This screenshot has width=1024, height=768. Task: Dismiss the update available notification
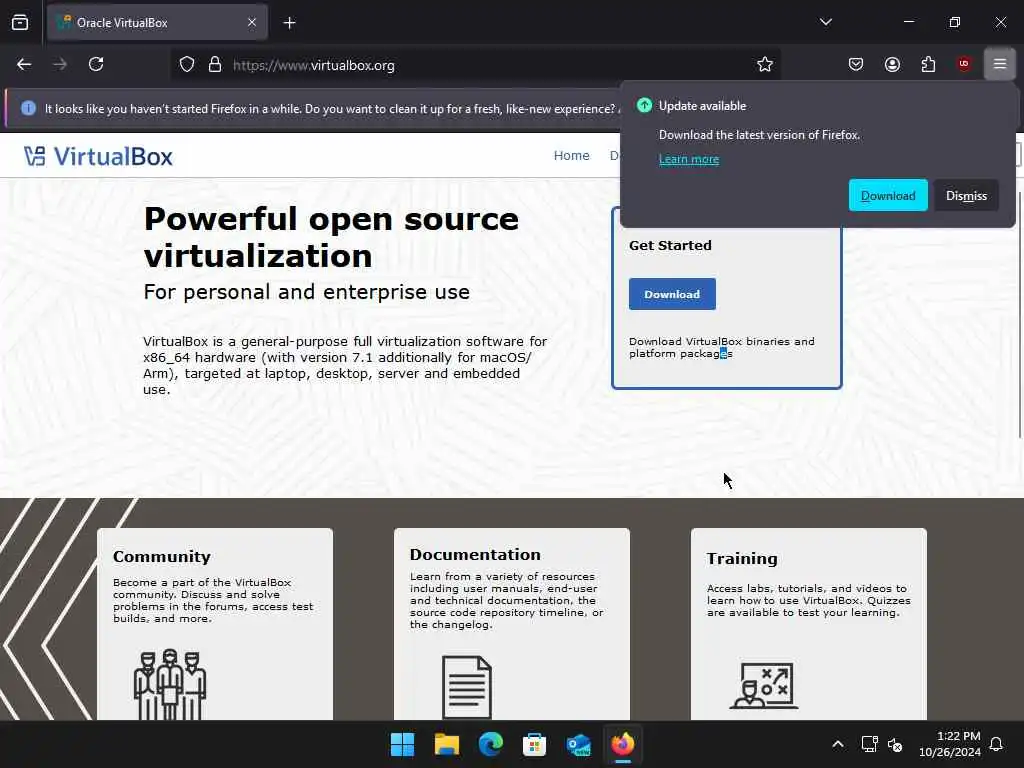[x=967, y=195]
